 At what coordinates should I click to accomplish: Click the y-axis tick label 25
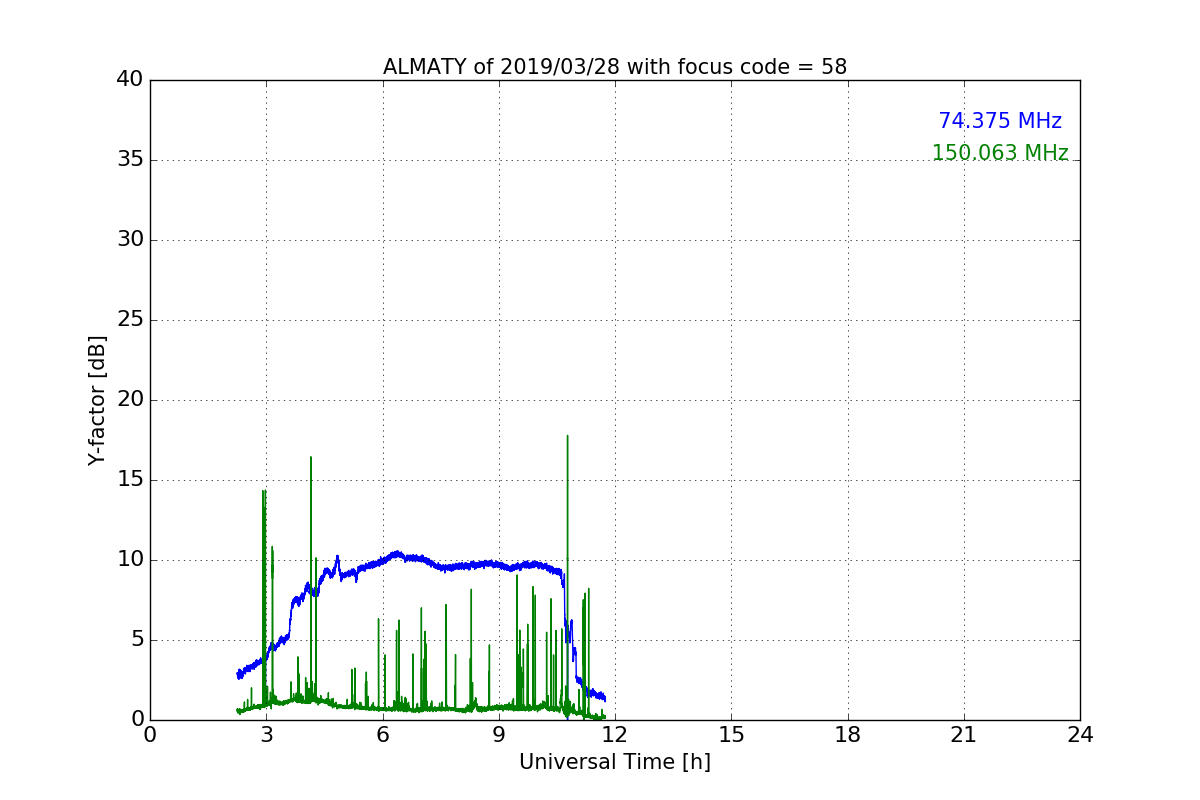[x=129, y=320]
